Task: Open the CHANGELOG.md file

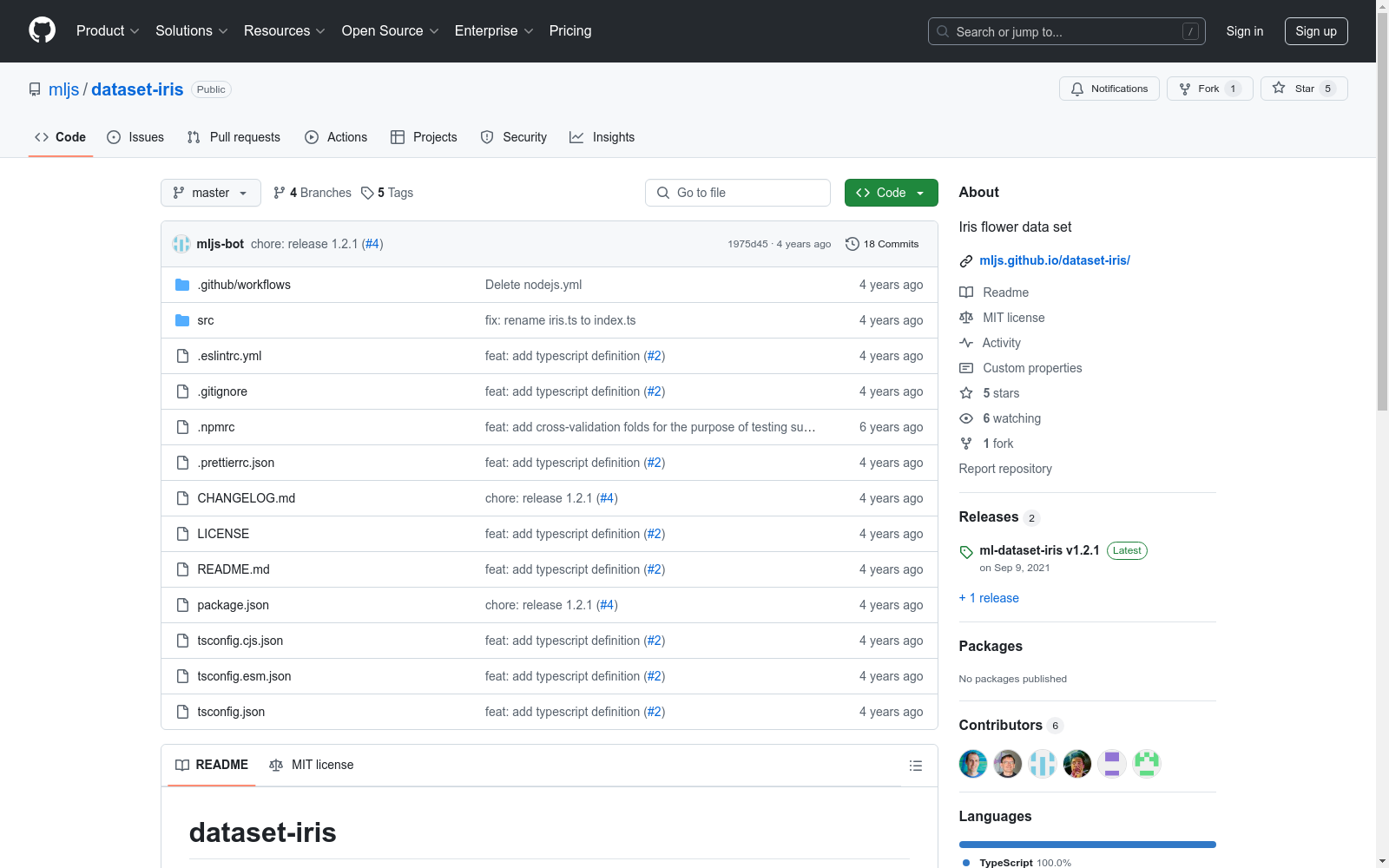Action: (247, 498)
